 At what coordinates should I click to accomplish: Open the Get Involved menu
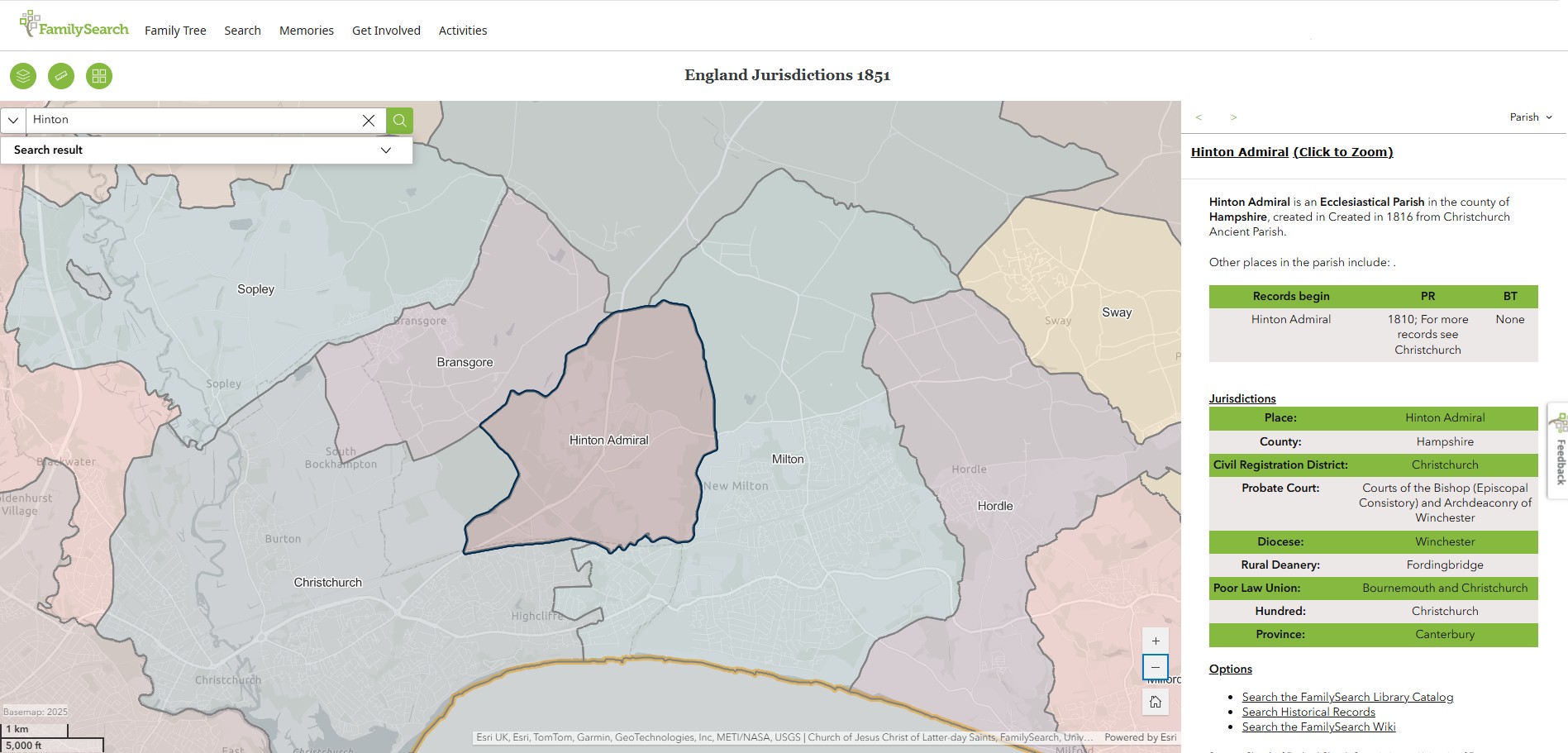pyautogui.click(x=386, y=31)
